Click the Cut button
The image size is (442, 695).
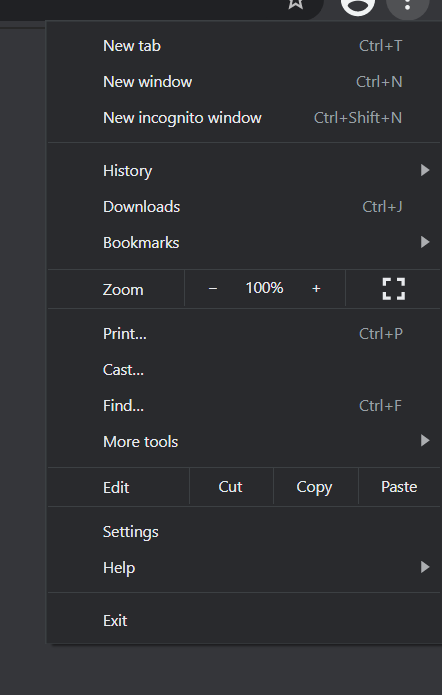231,487
